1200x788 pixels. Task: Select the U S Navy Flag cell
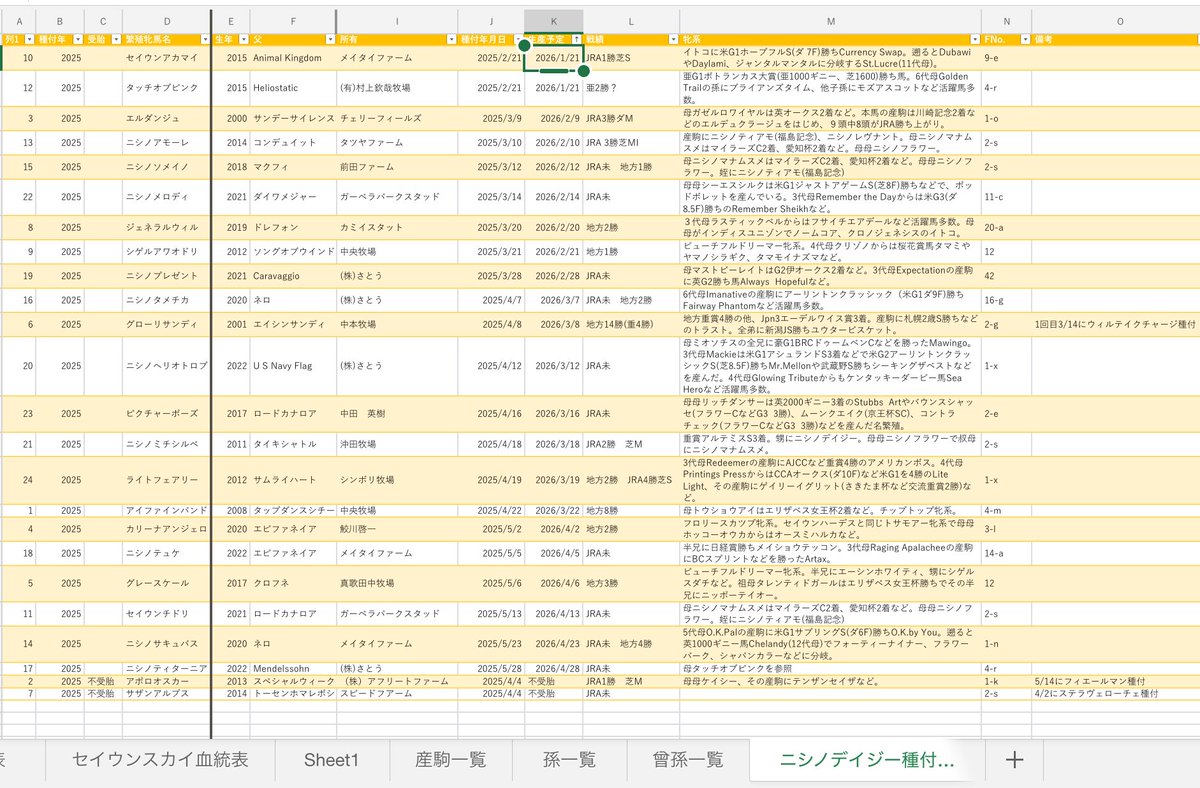tap(292, 366)
